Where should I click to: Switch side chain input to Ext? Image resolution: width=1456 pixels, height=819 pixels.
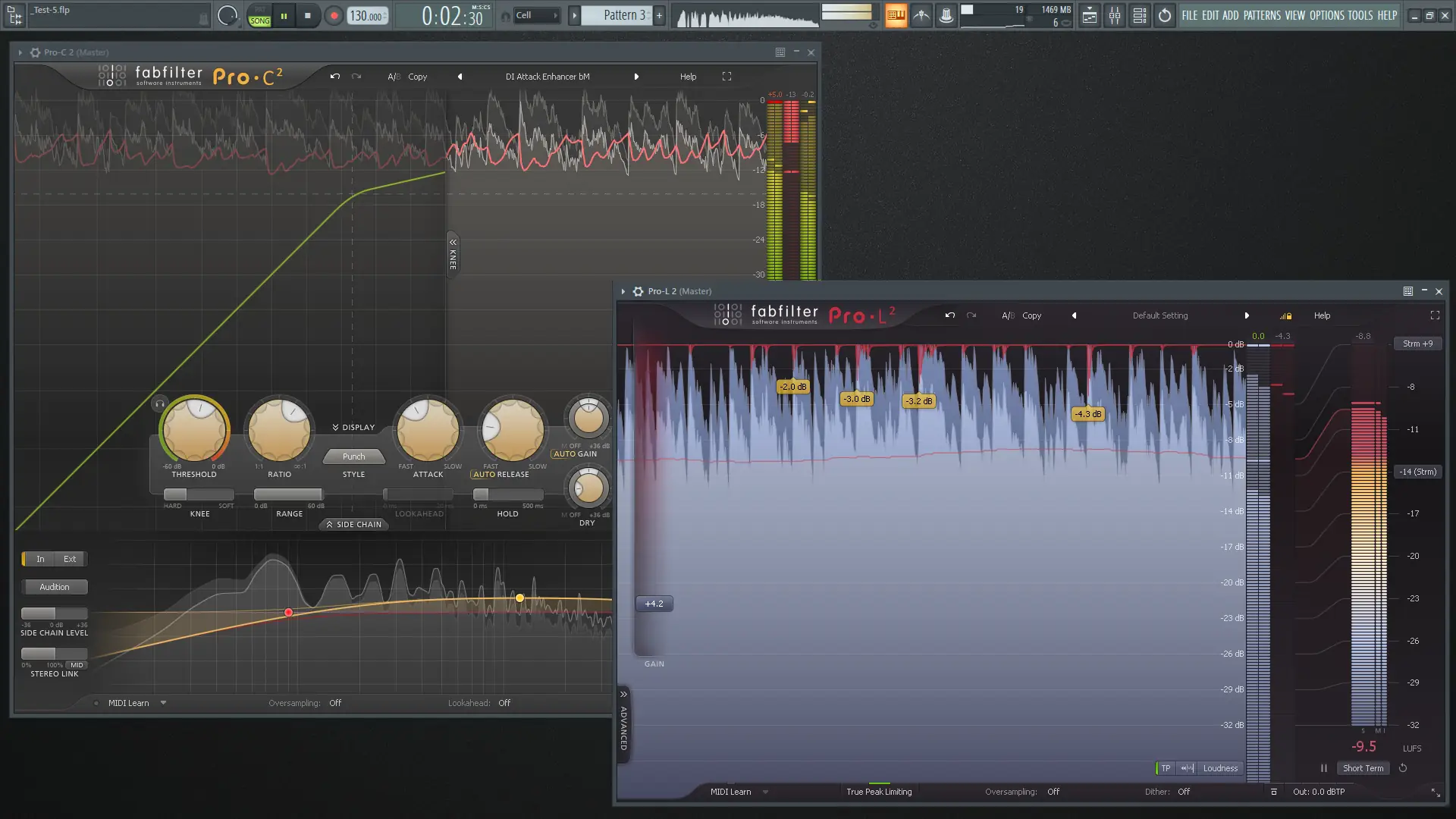[x=70, y=559]
